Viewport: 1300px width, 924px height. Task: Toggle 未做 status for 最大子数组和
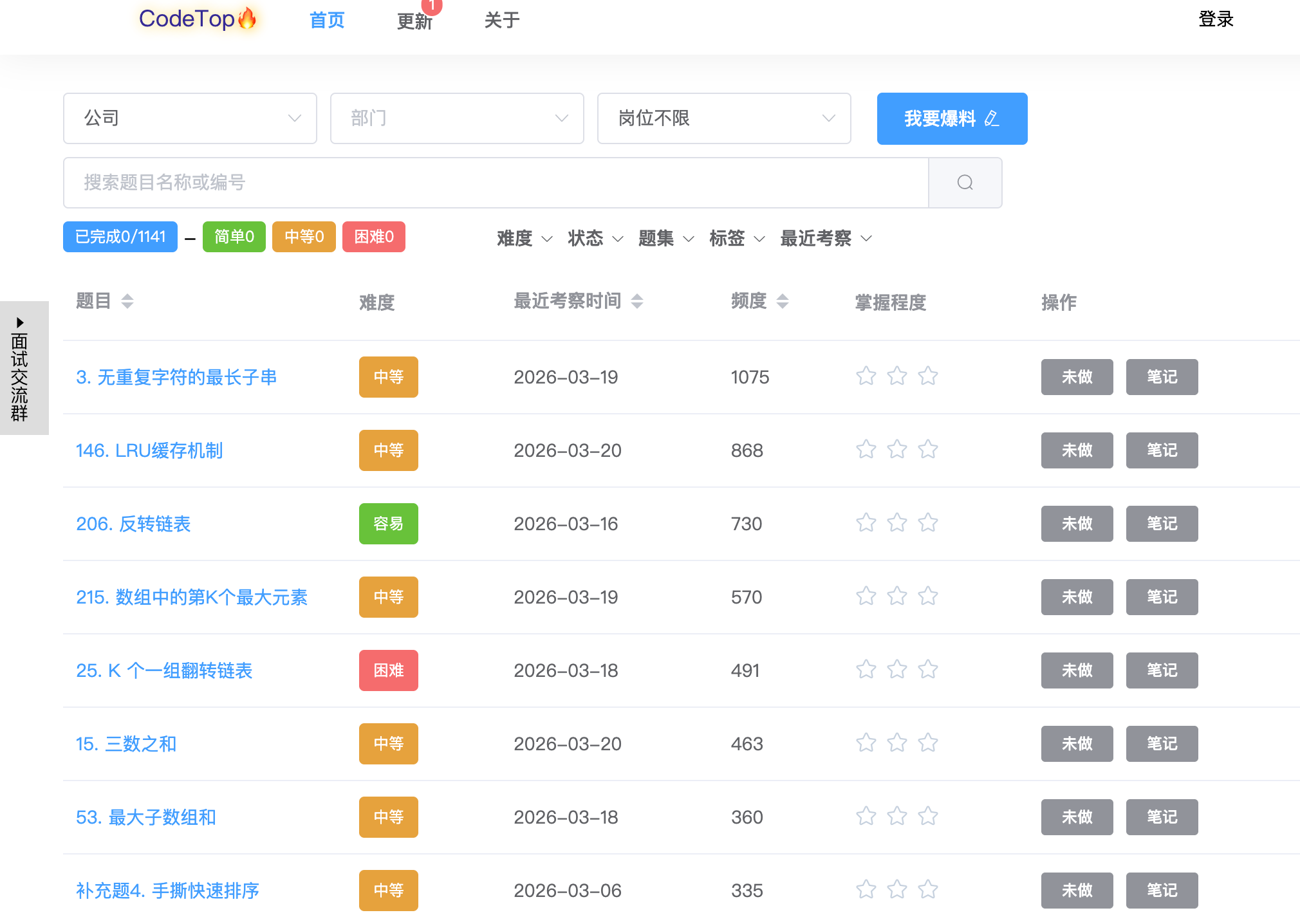click(x=1077, y=817)
